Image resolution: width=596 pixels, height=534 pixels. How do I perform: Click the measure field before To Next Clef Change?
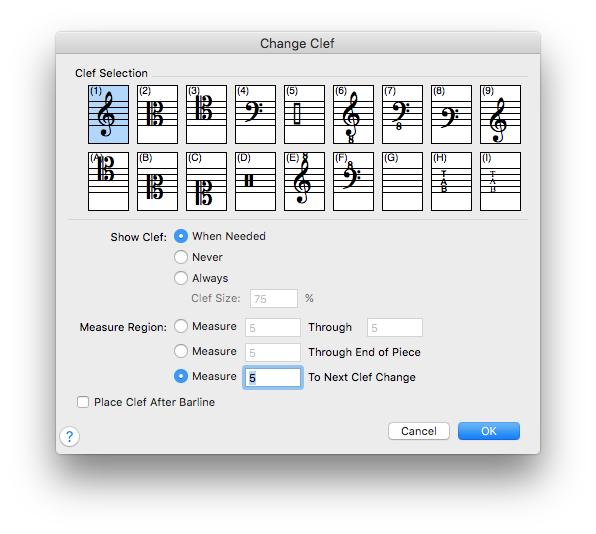(273, 377)
